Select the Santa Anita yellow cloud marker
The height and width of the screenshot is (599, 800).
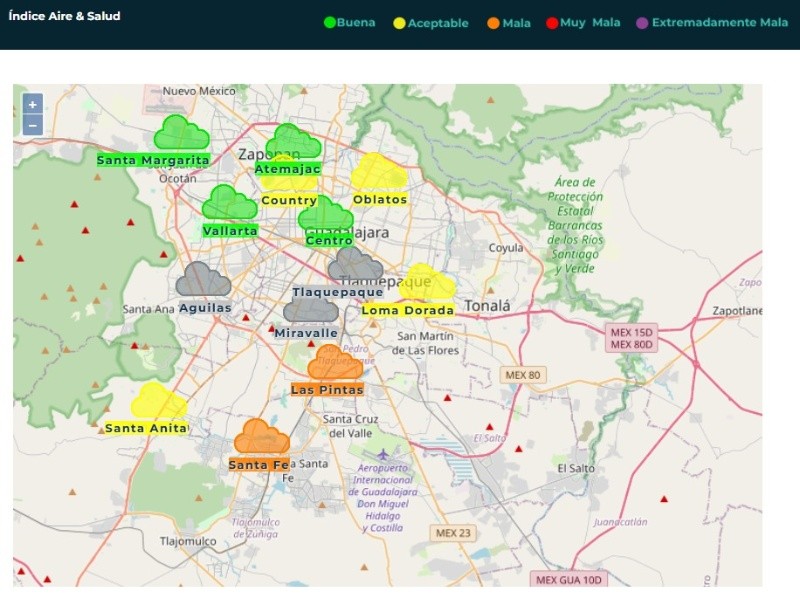(x=158, y=401)
